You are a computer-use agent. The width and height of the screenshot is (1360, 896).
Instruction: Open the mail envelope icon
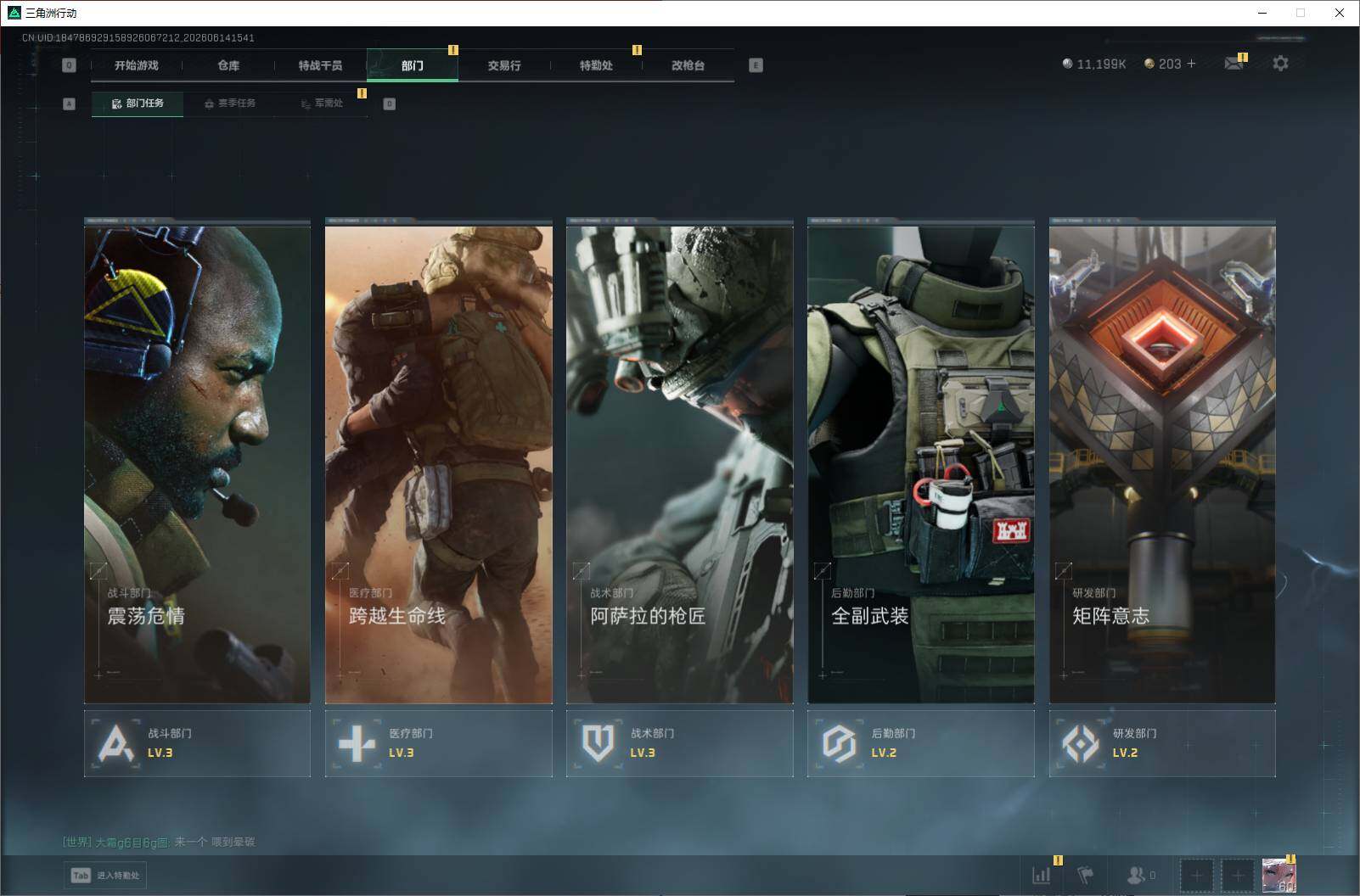click(1234, 63)
